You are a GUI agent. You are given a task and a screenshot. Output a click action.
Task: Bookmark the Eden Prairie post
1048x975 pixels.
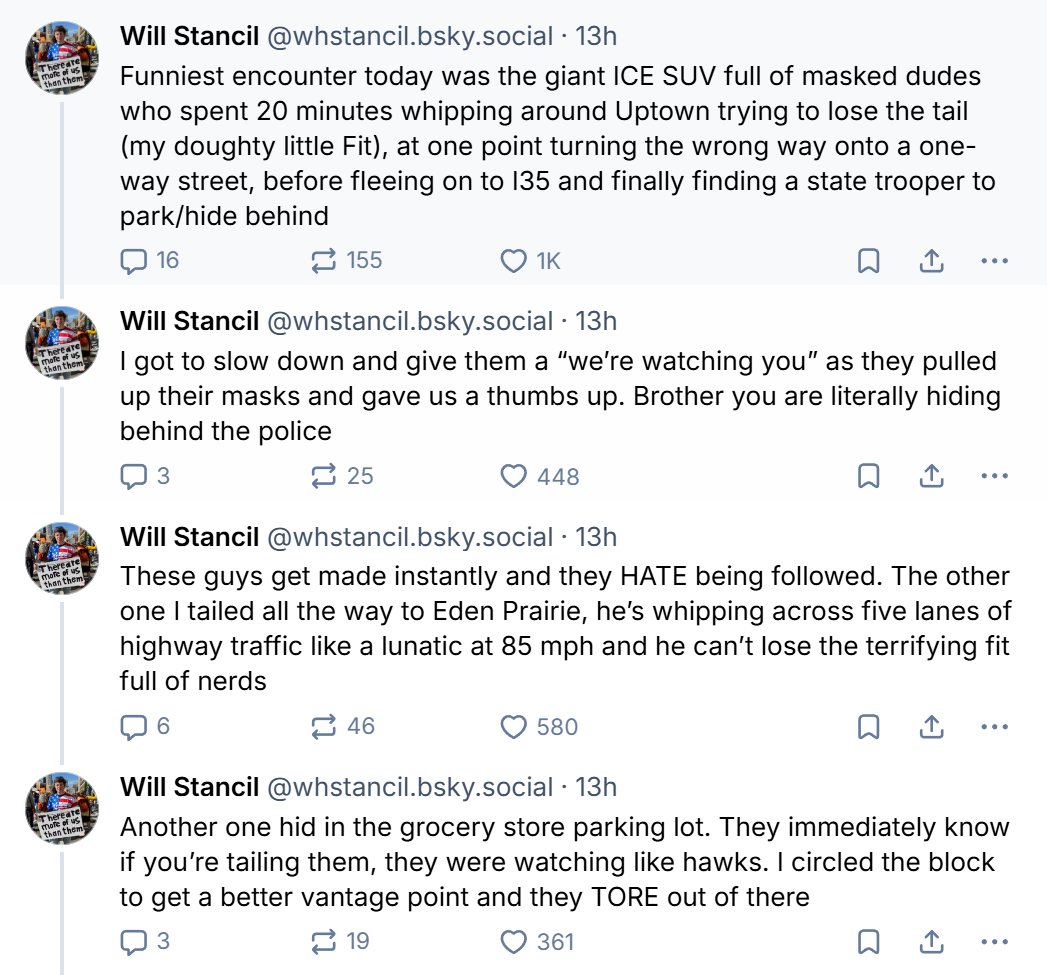(x=869, y=726)
